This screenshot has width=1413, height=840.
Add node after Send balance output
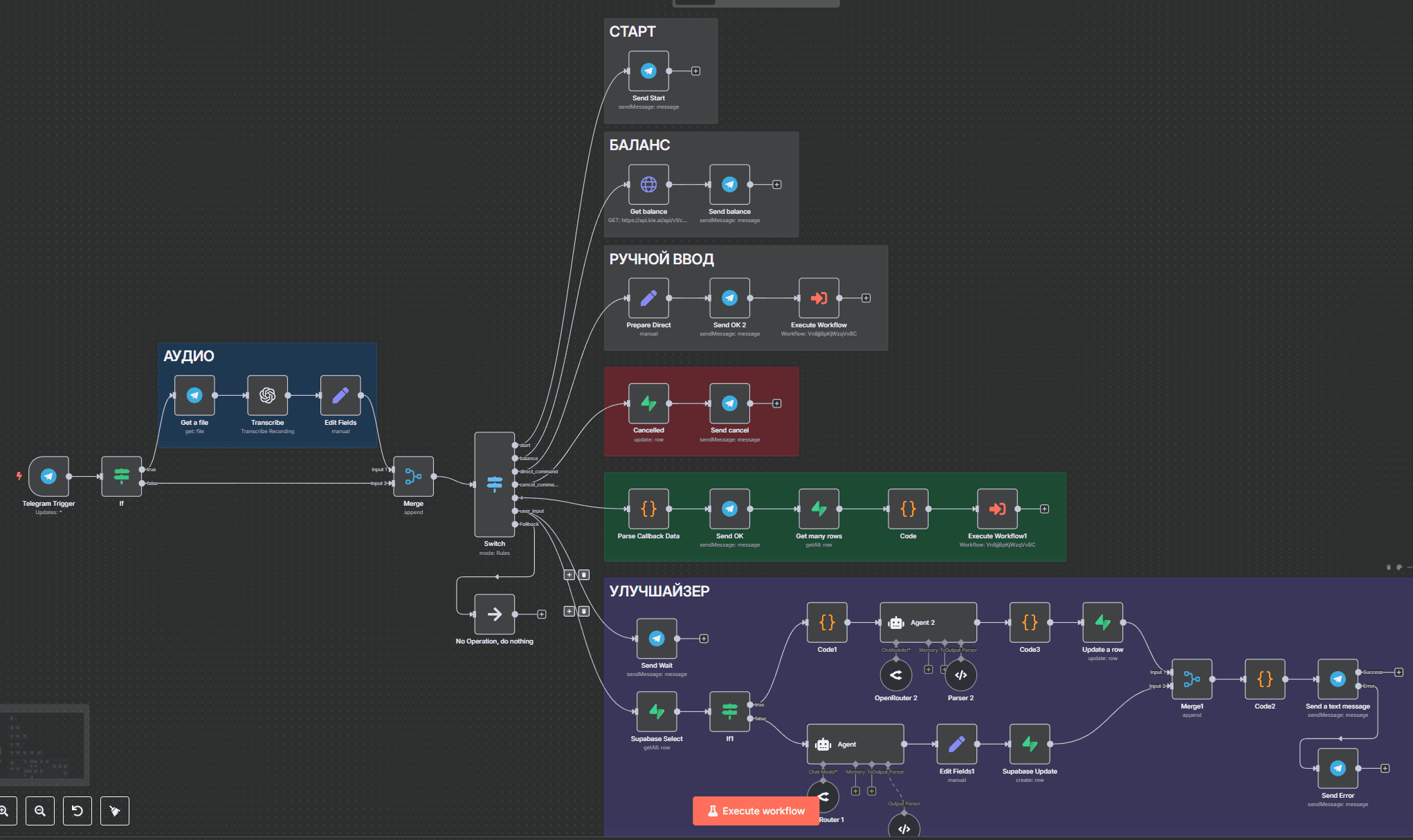[777, 185]
